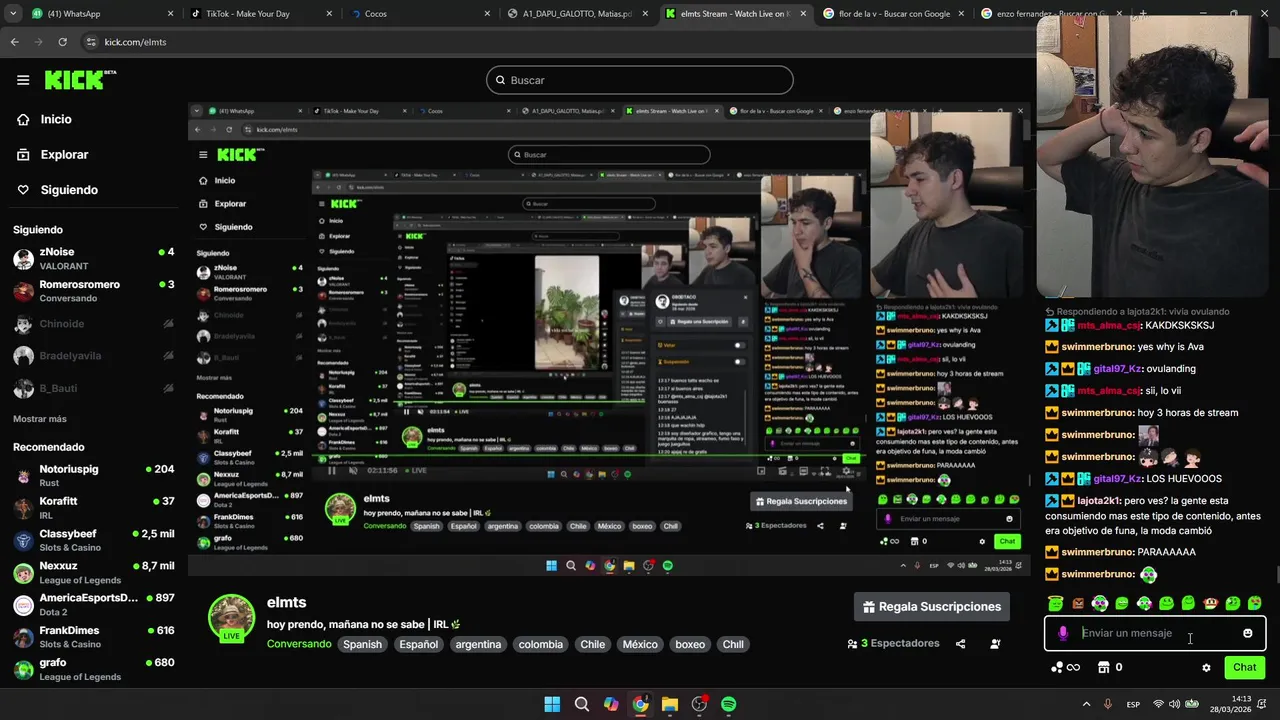1280x720 pixels.
Task: Open zNoise channel in following list
Action: [93, 259]
